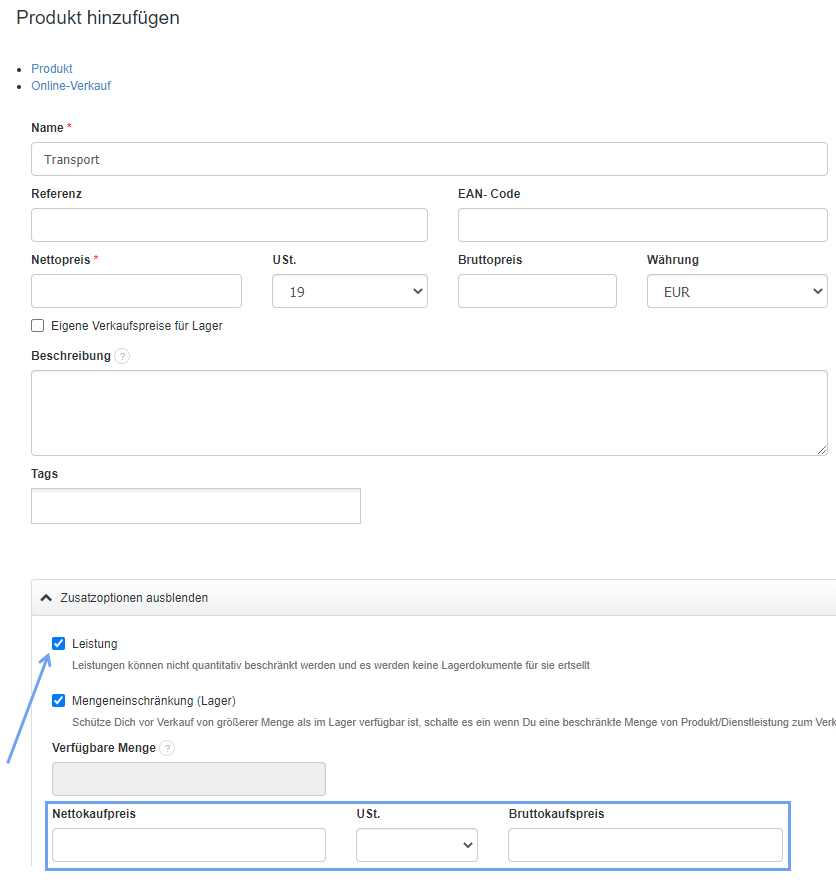This screenshot has width=836, height=880.
Task: Click the help icon next to Beschreibung
Action: click(x=122, y=356)
